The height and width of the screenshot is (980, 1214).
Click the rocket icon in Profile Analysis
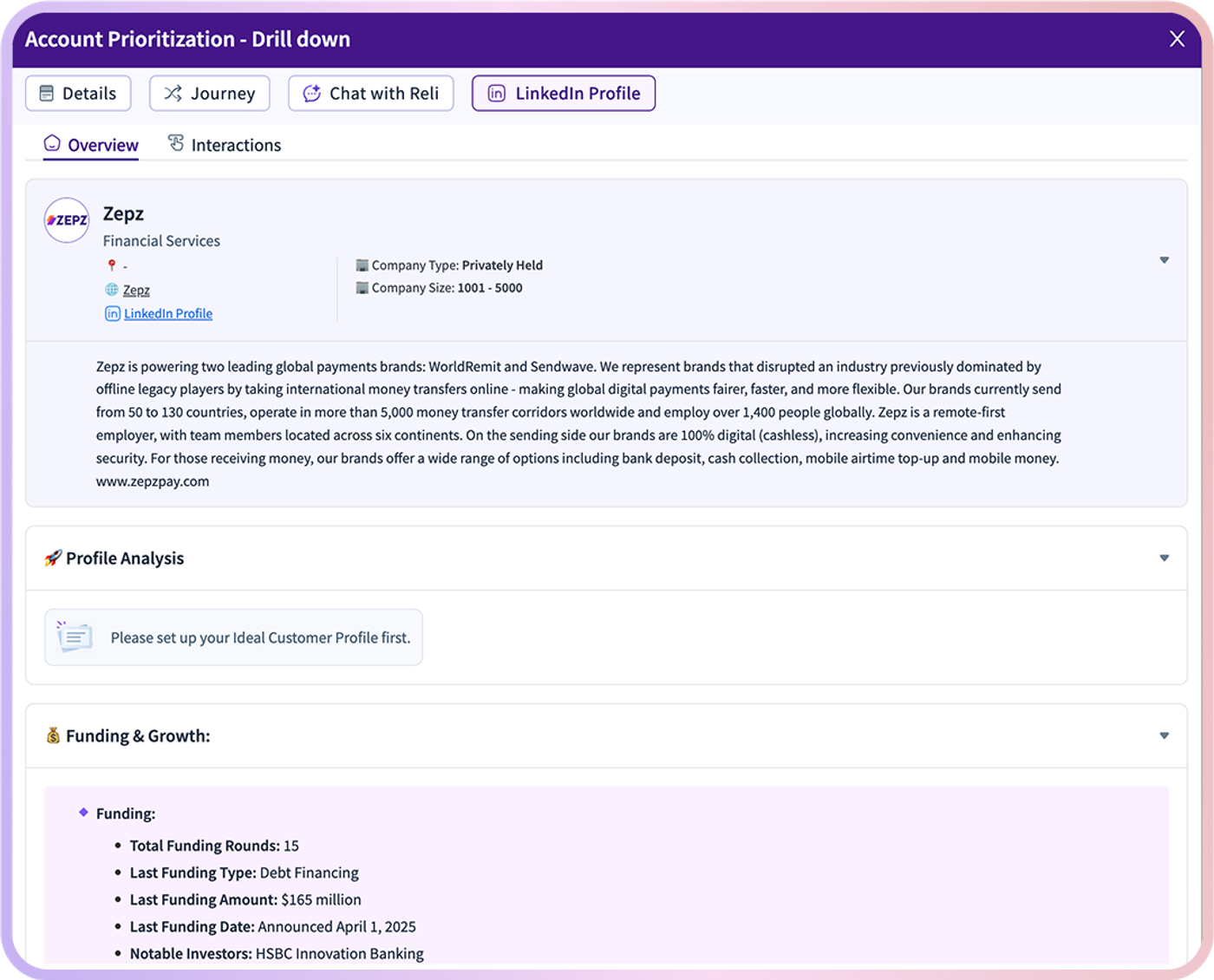pyautogui.click(x=53, y=559)
